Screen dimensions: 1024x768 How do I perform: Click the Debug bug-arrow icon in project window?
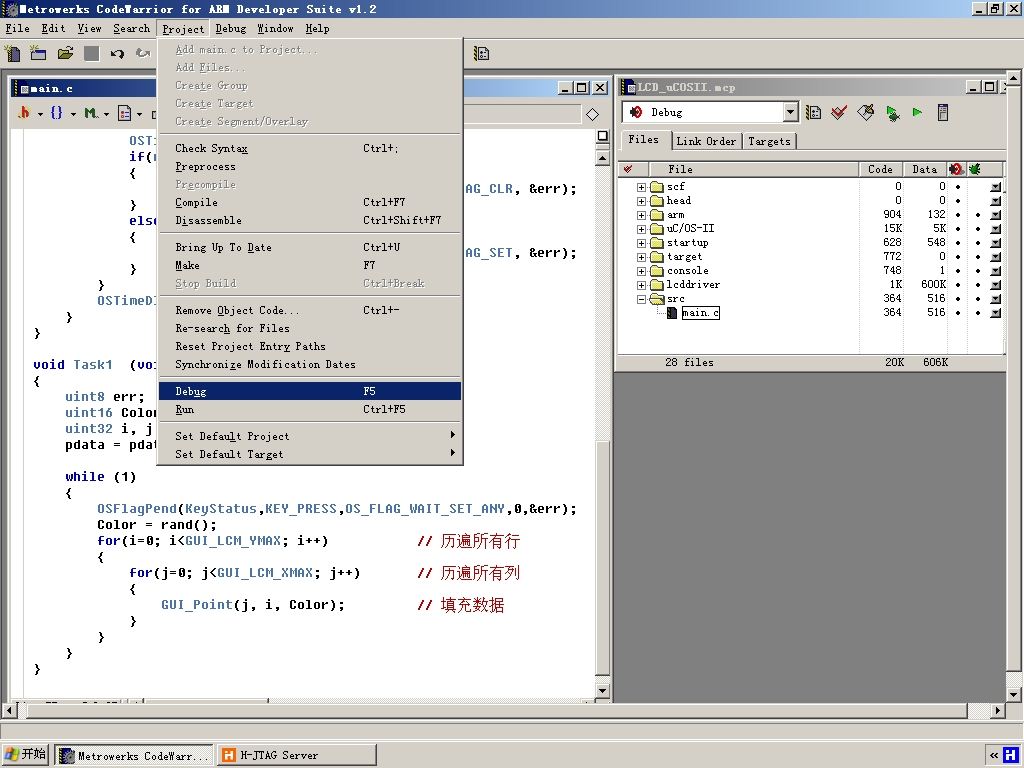(x=892, y=112)
